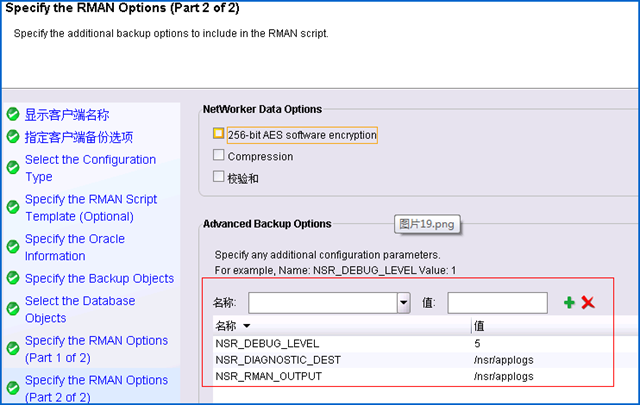Select the NSR_DEBUG_LEVEL table row
Screen dimensions: 640x405
(x=426, y=343)
